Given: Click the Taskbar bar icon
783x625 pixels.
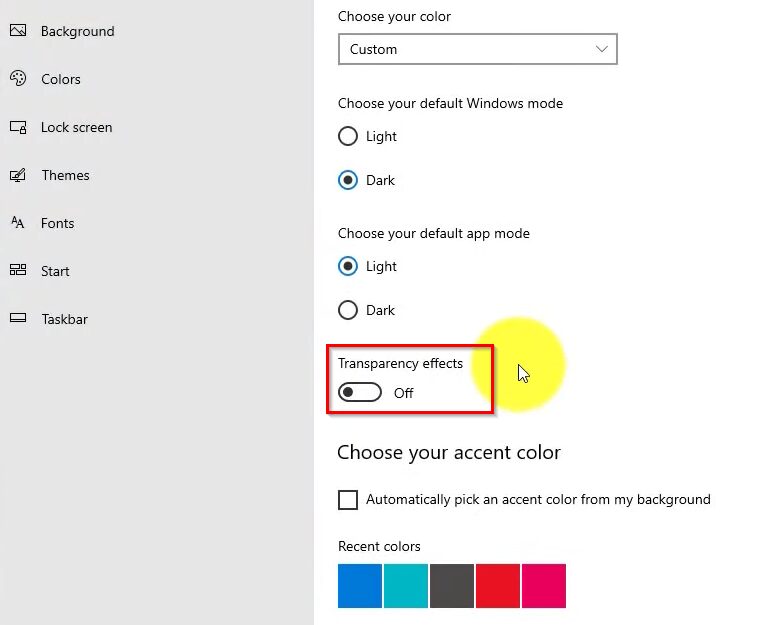Looking at the screenshot, I should [x=18, y=318].
